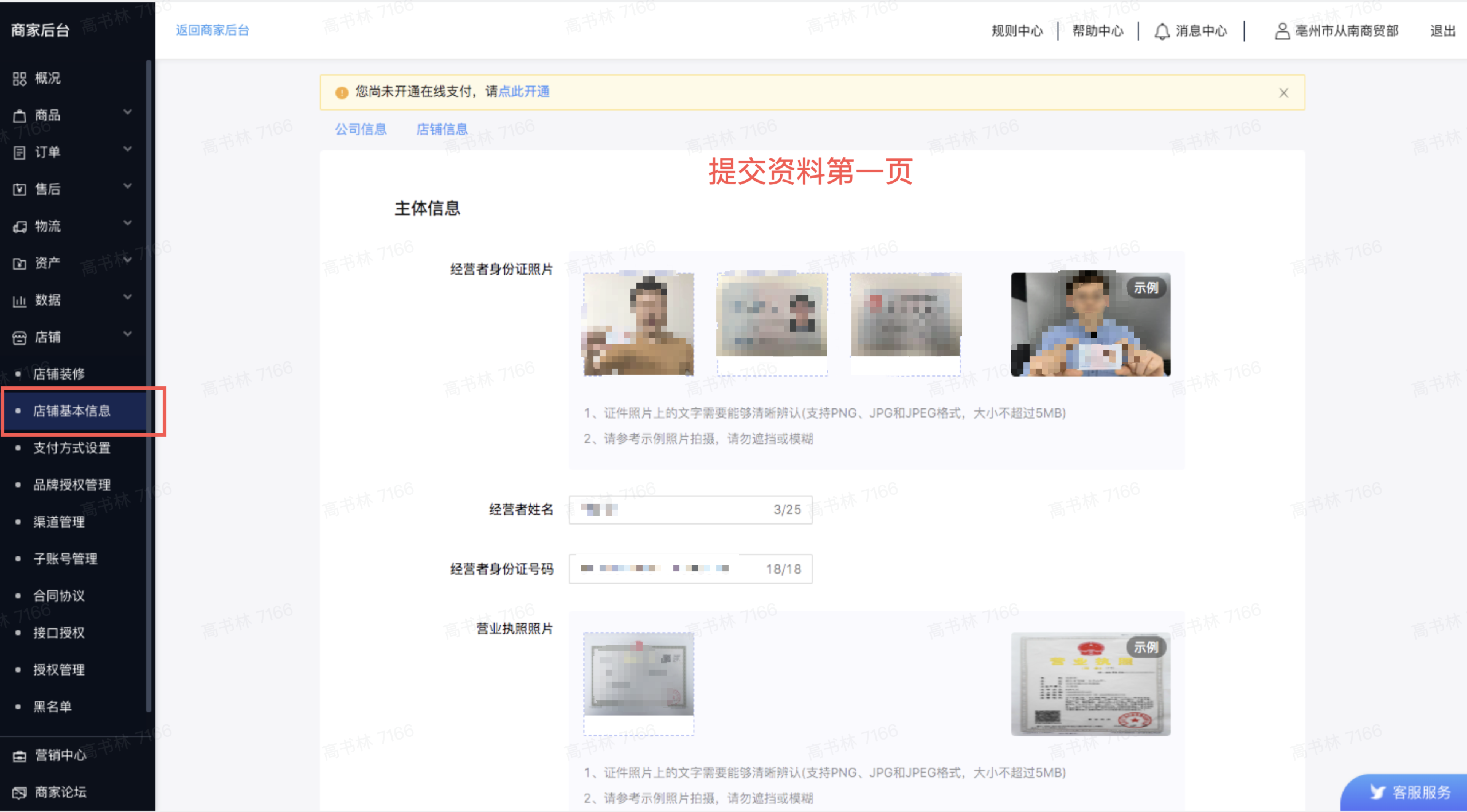
Task: Click the 资产 assets icon
Action: coord(19,264)
